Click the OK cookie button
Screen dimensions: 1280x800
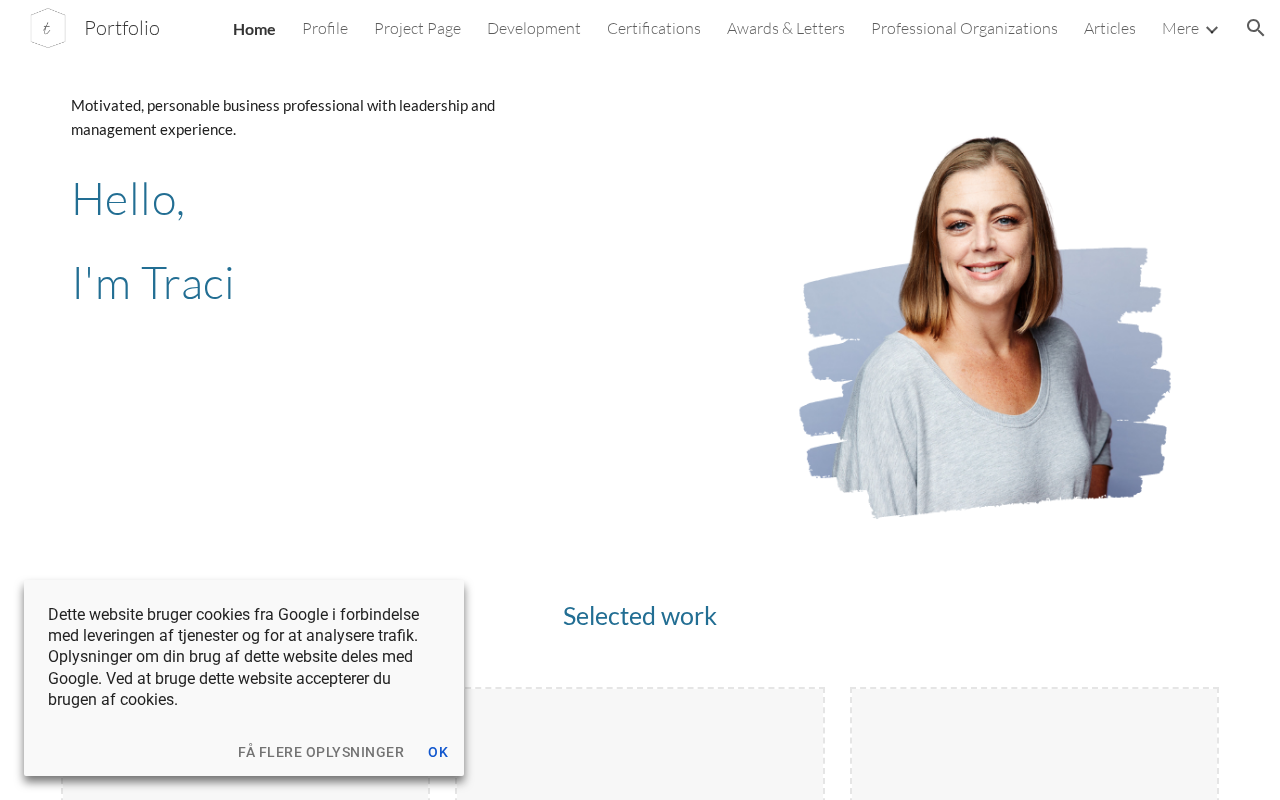tap(438, 752)
